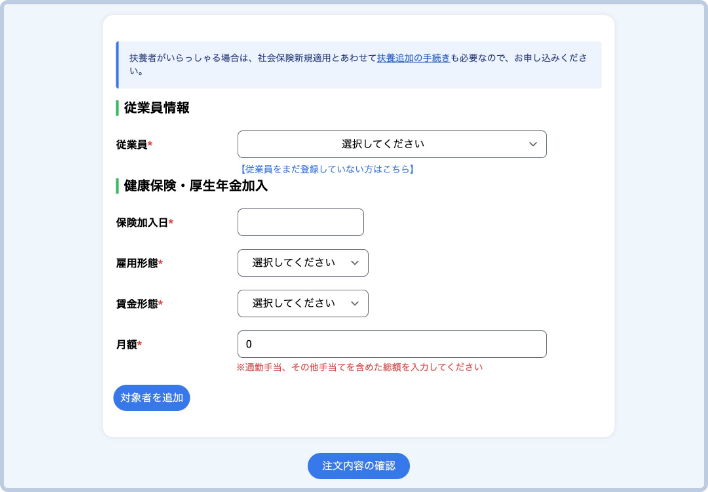This screenshot has width=708, height=492.
Task: Click the 従業員 field label
Action: click(132, 145)
